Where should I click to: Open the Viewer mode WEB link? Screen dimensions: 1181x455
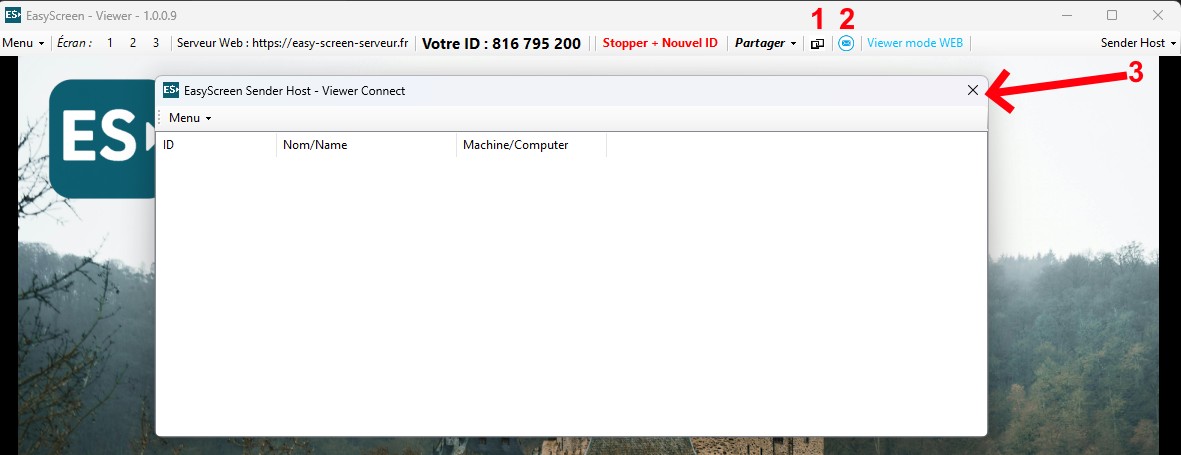(x=914, y=44)
